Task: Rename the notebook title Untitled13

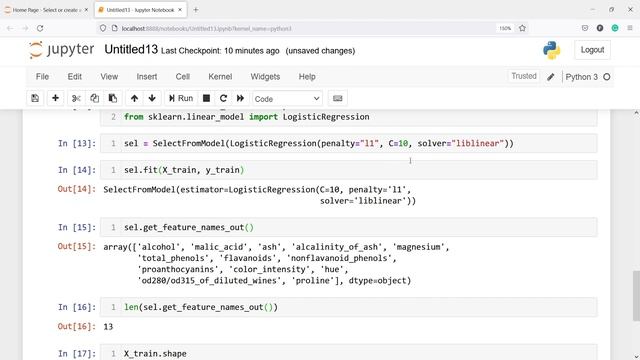Action: click(131, 49)
